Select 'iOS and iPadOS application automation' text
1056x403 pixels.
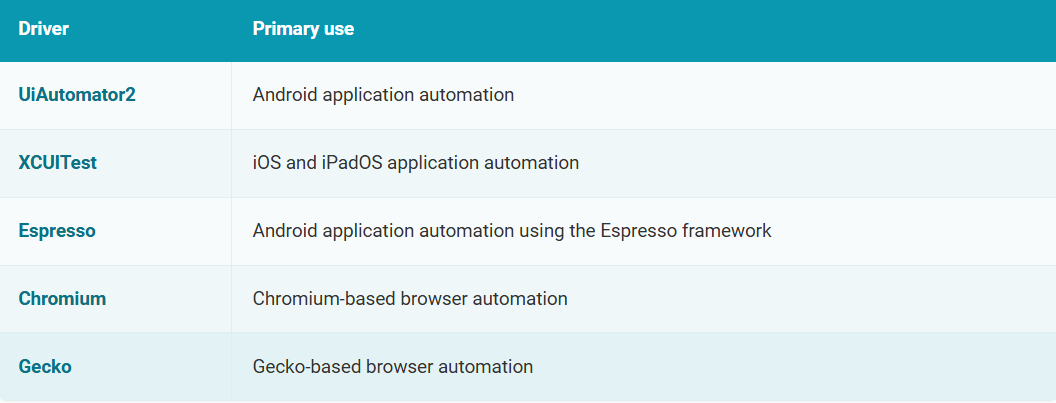[x=416, y=163]
